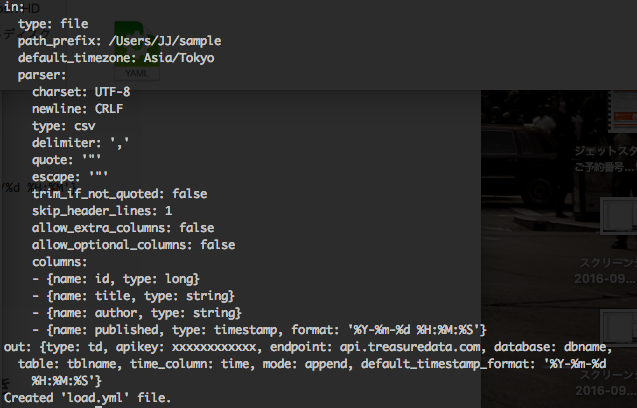Click the trim_if_not_quoted false line

[126, 194]
